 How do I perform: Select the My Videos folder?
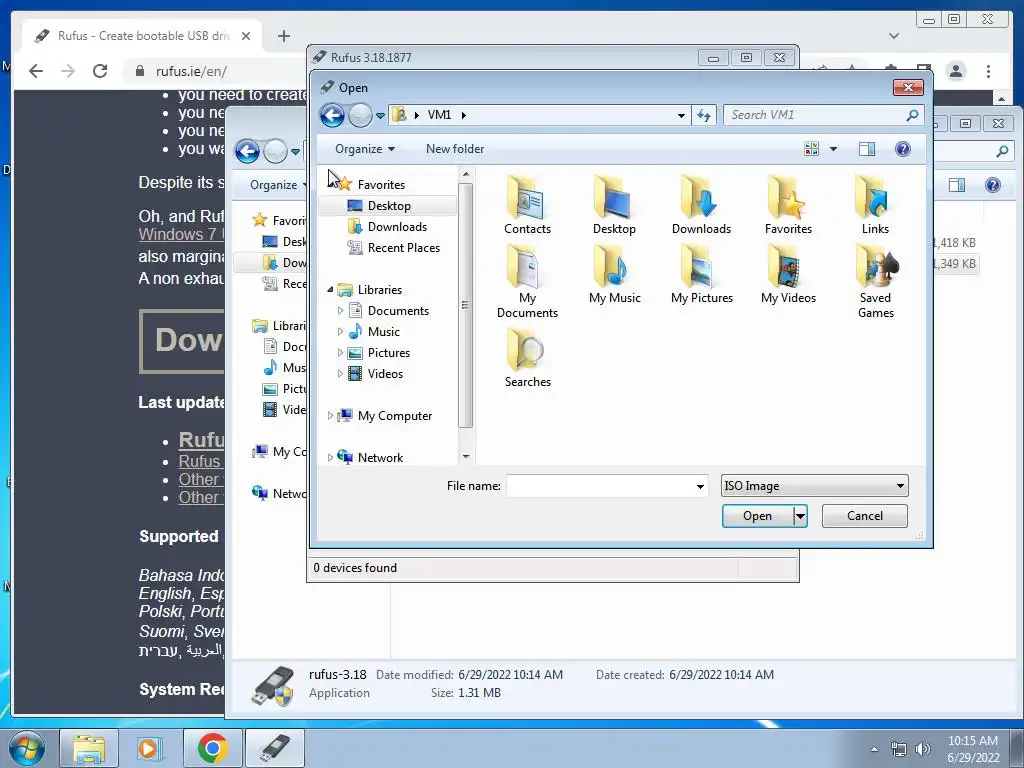788,274
